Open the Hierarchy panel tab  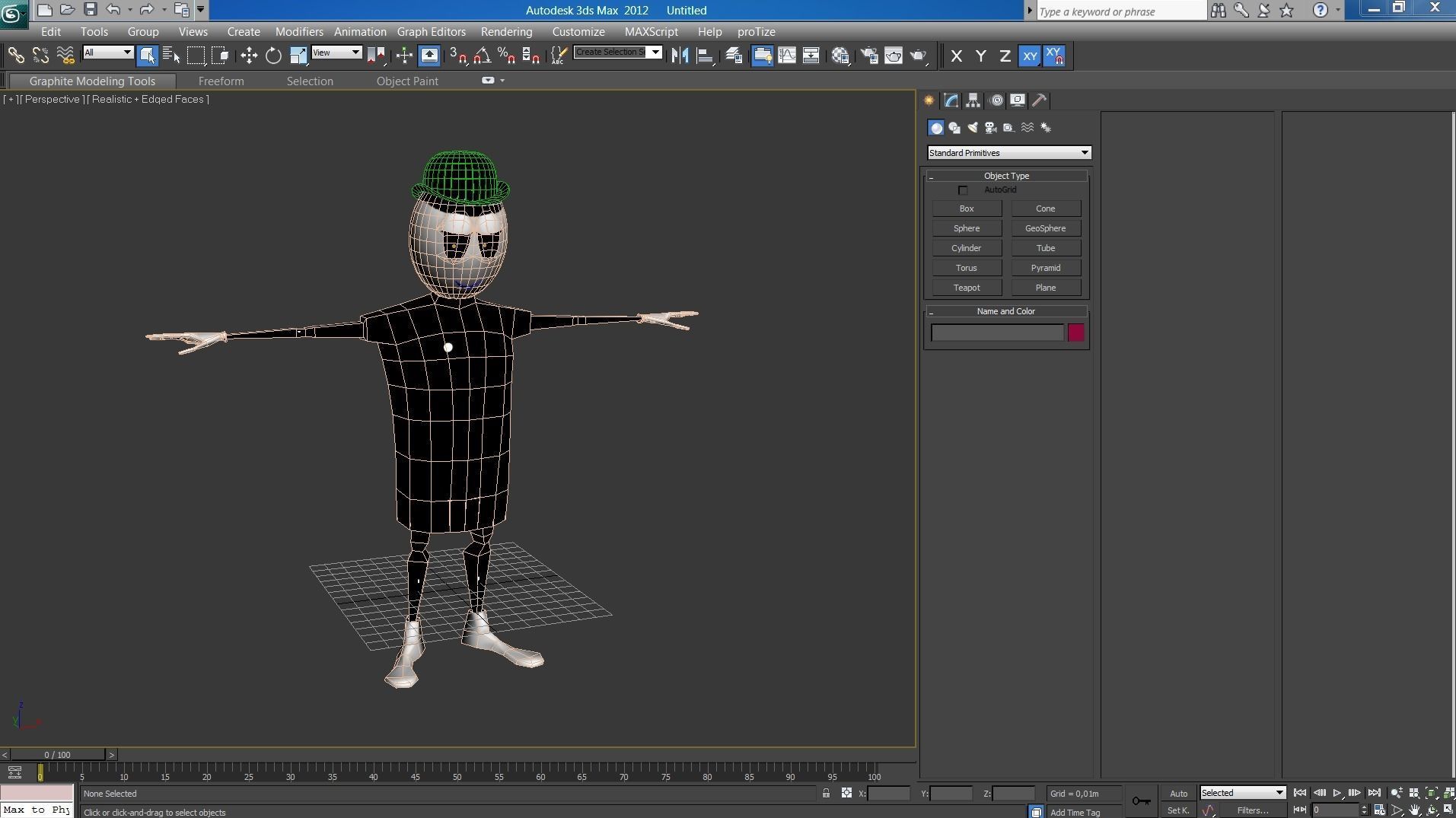pyautogui.click(x=973, y=100)
